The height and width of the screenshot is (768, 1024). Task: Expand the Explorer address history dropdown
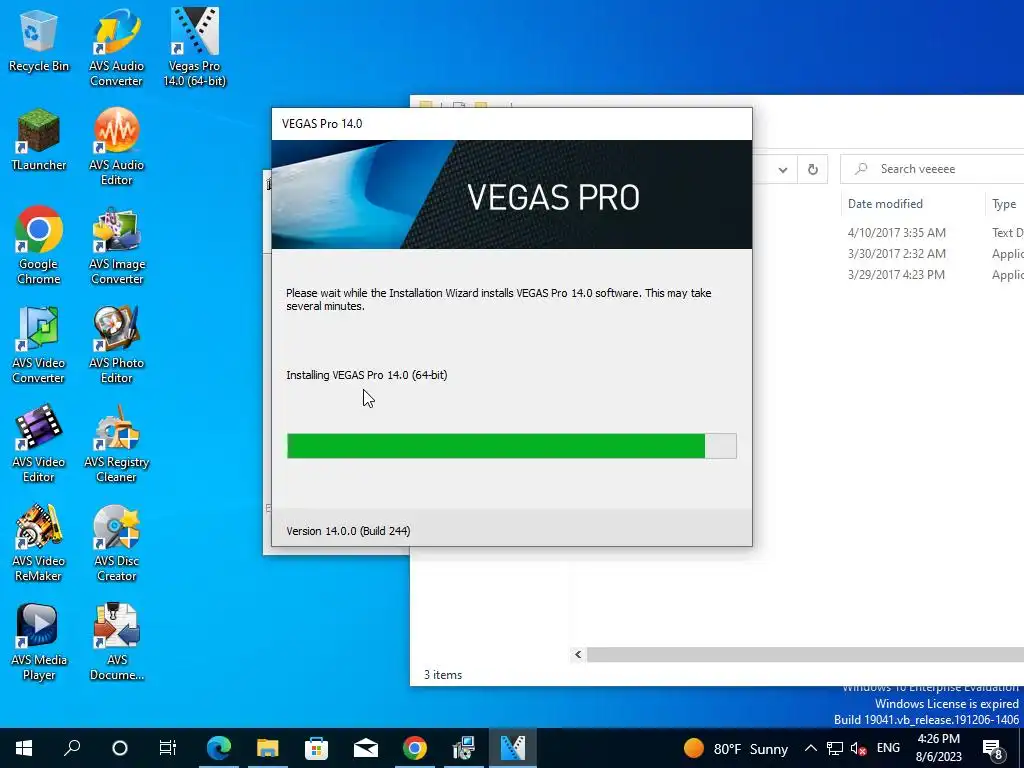coord(782,170)
